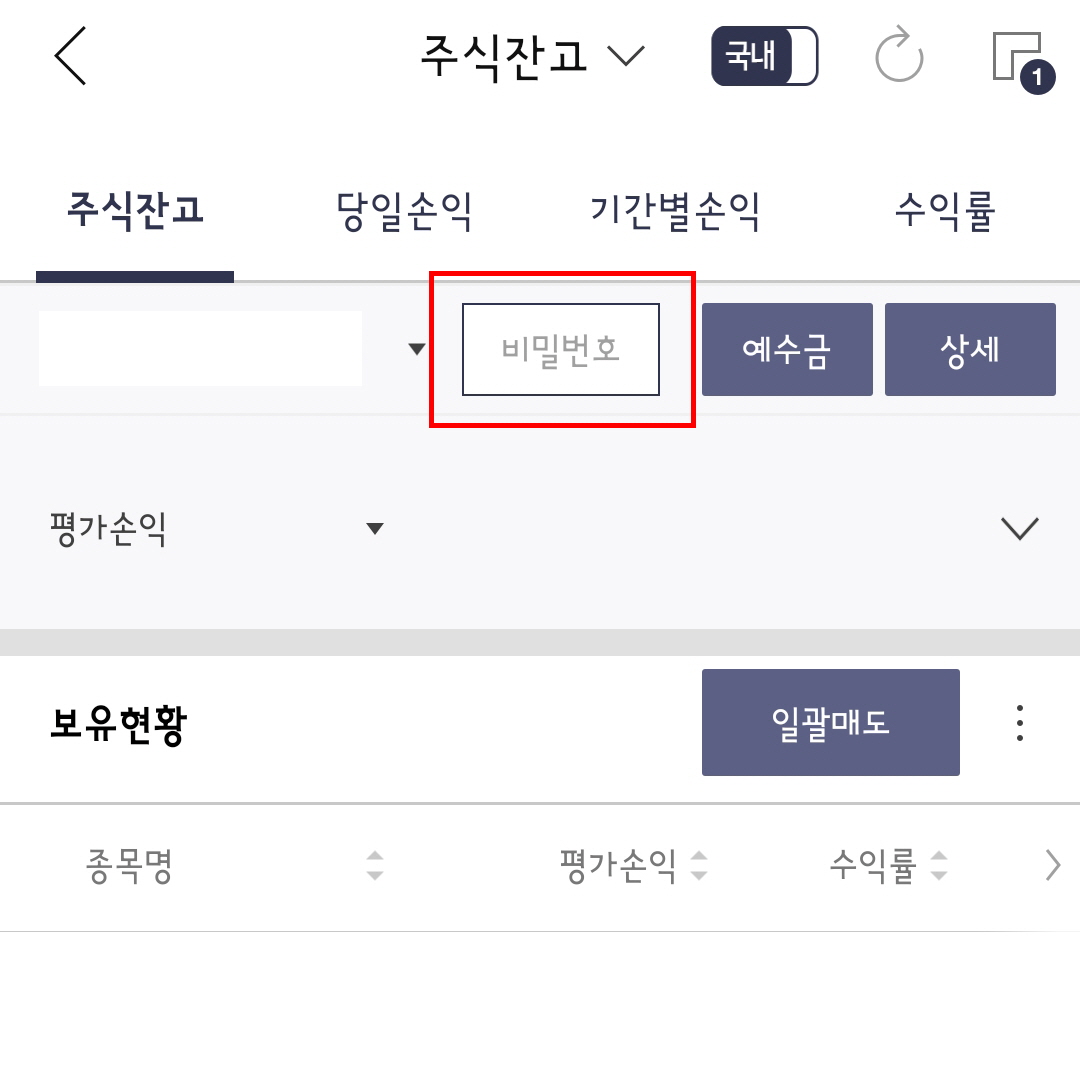This screenshot has width=1080, height=1080.
Task: Tap the 일괄매도 button
Action: (831, 723)
